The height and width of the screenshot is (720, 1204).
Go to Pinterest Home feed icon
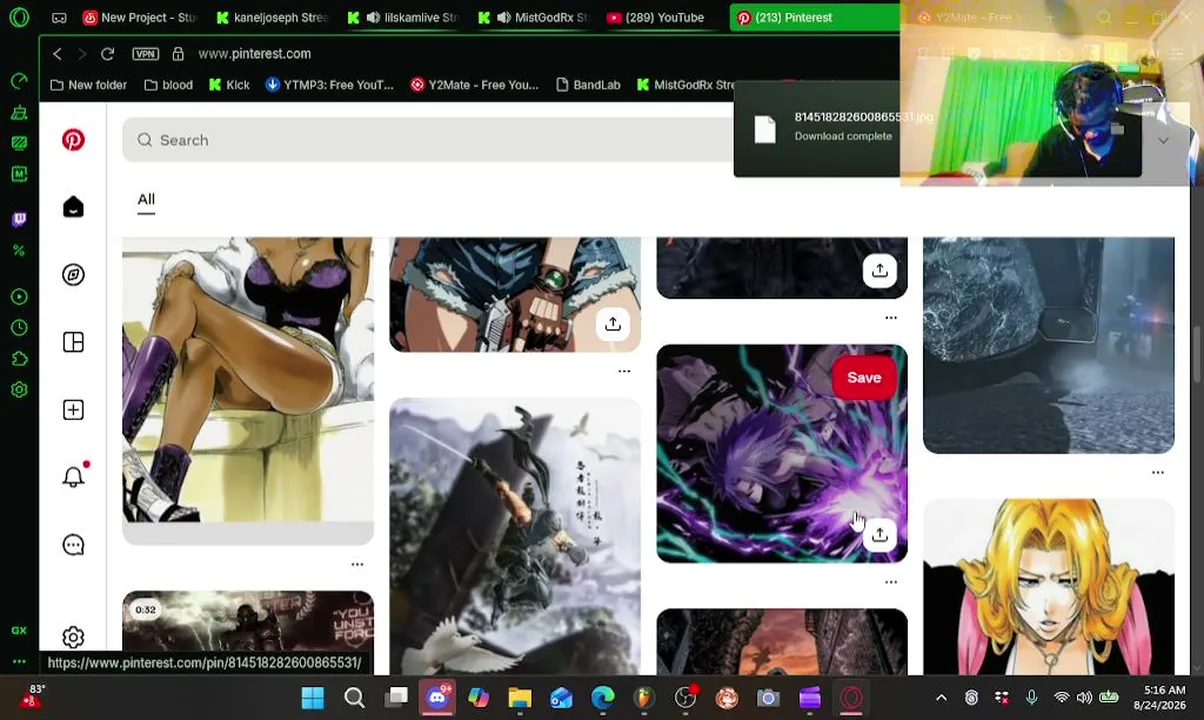click(73, 207)
